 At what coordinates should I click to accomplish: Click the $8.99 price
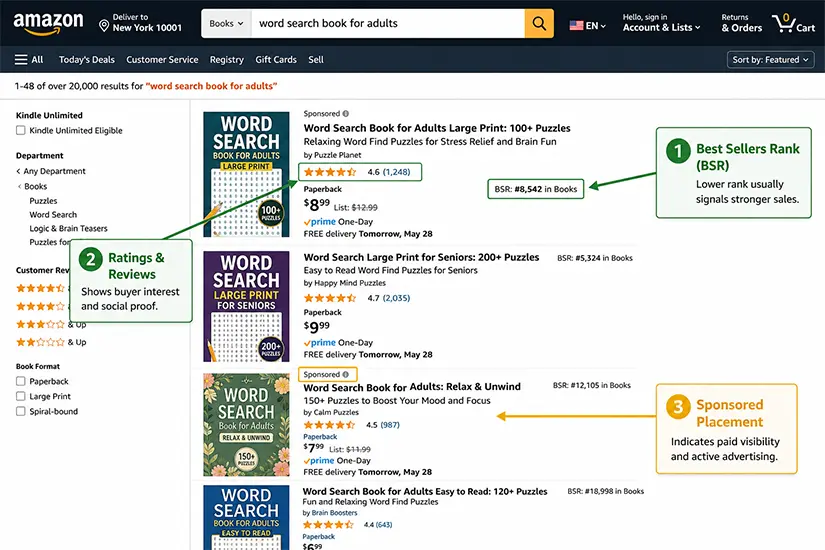point(317,205)
